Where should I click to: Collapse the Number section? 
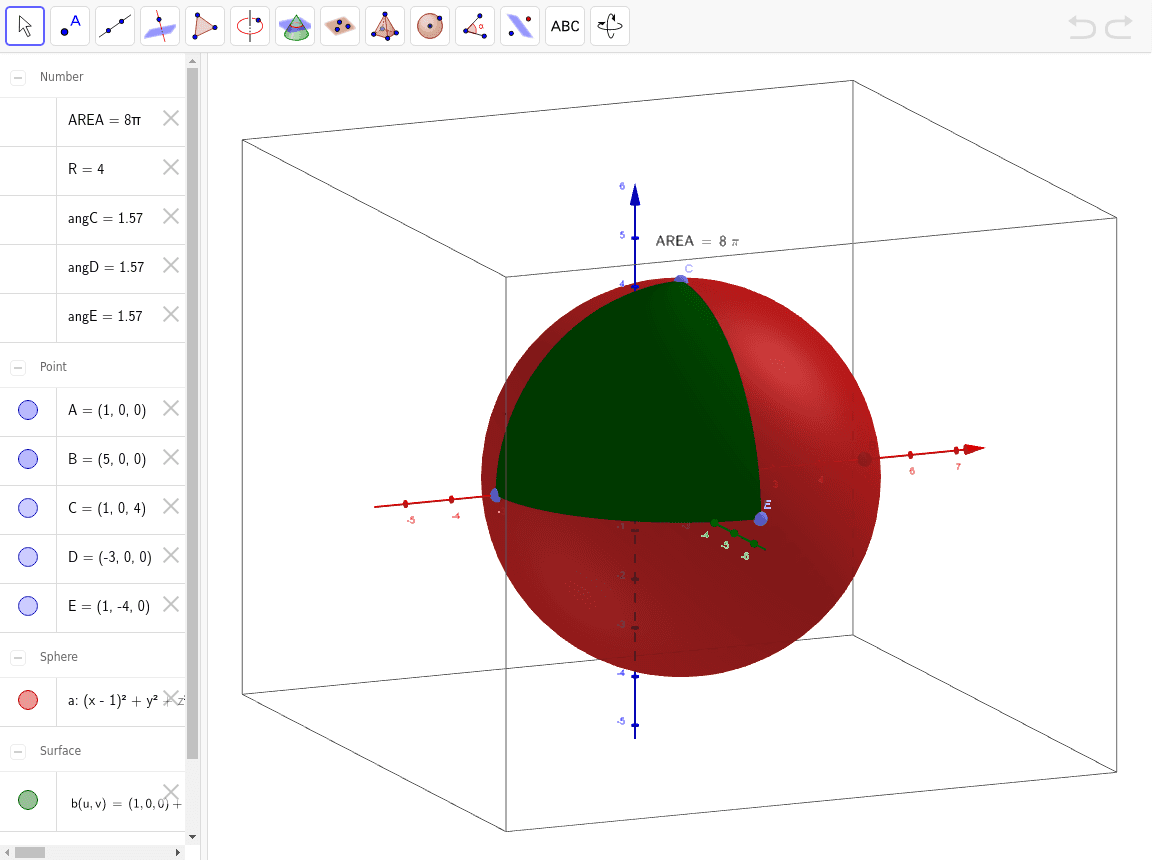click(x=16, y=76)
